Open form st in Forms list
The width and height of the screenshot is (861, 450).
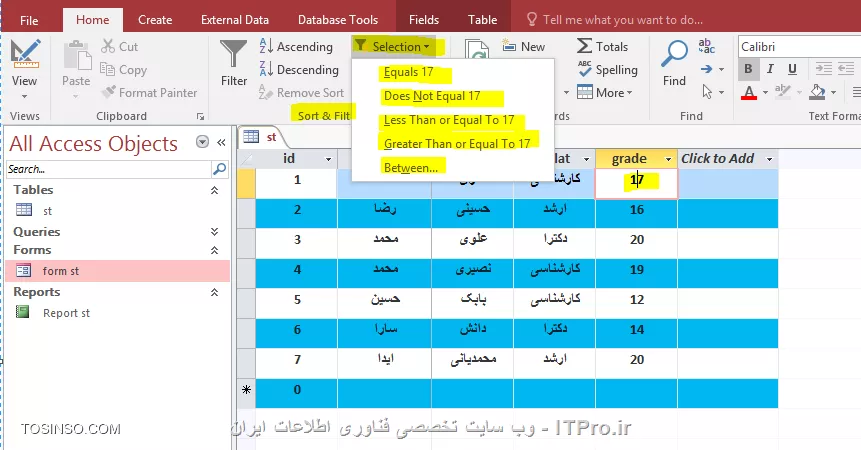point(118,271)
